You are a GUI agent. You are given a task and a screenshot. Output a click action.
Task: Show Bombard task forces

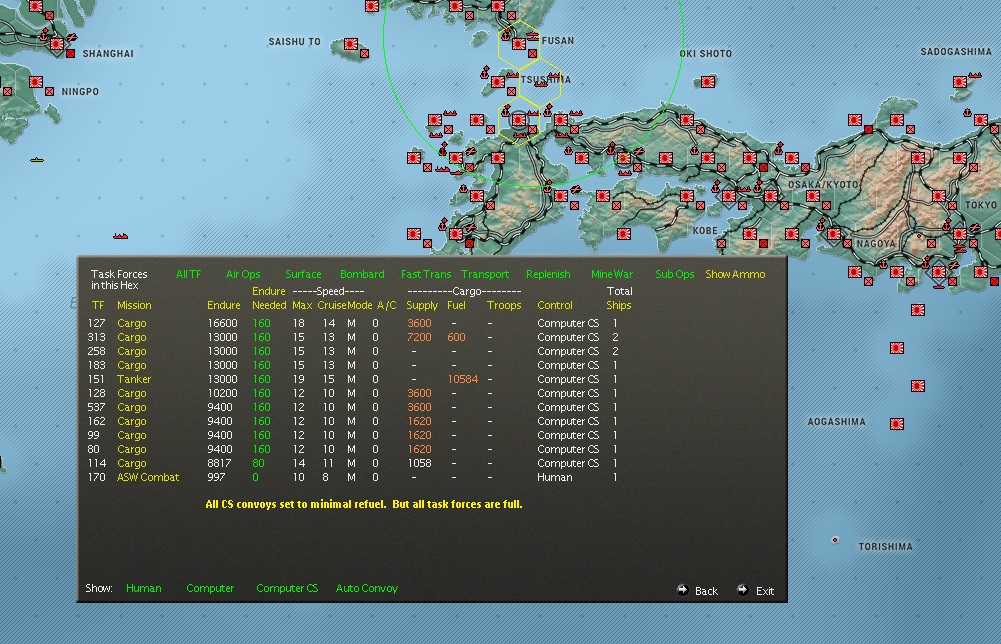pyautogui.click(x=362, y=274)
